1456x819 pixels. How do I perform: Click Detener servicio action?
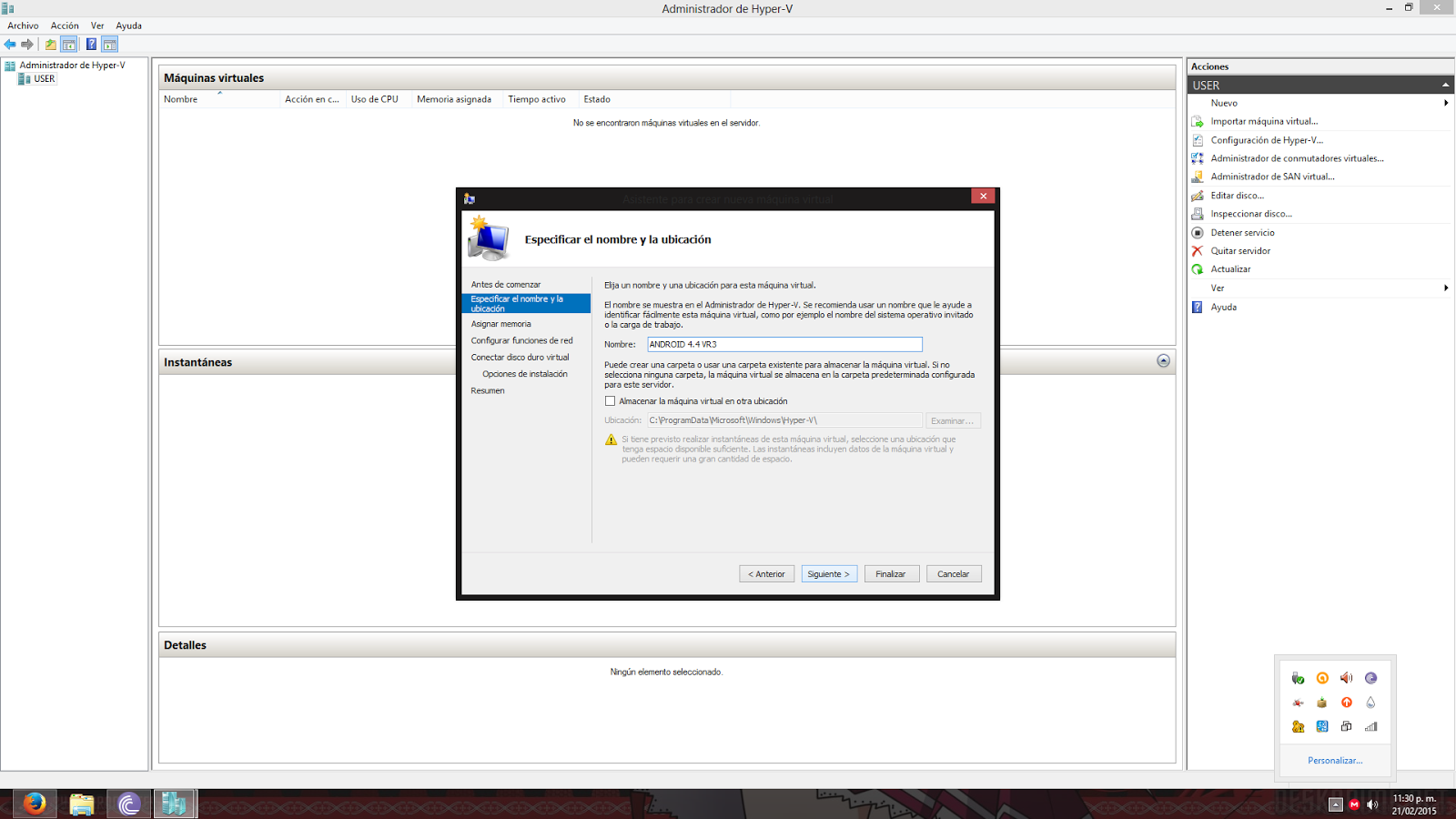click(x=1242, y=233)
